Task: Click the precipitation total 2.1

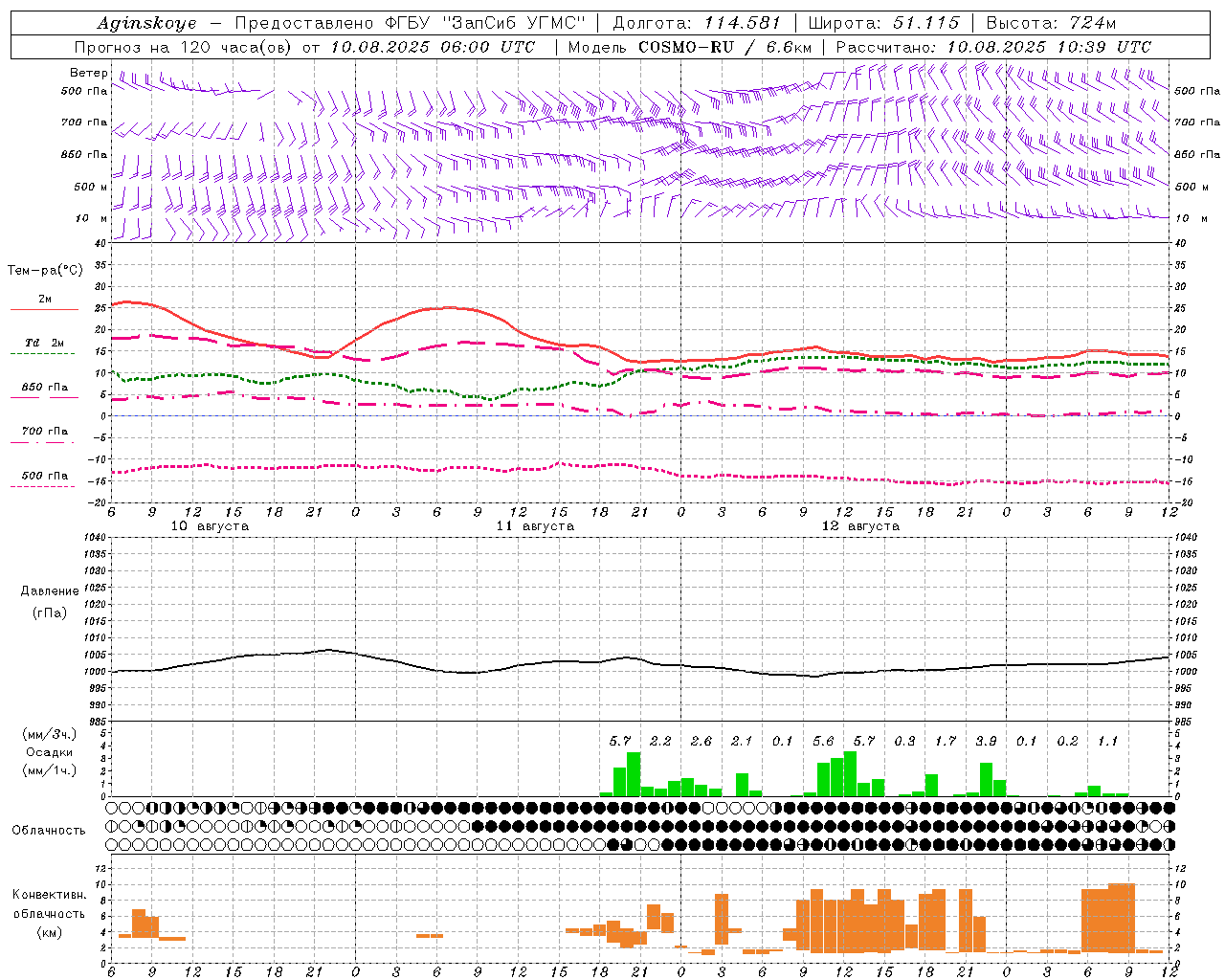Action: tap(742, 742)
